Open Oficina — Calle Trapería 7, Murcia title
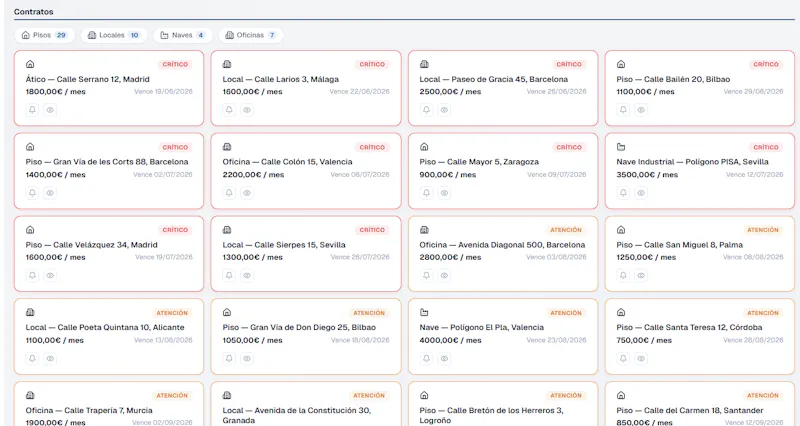 click(89, 410)
